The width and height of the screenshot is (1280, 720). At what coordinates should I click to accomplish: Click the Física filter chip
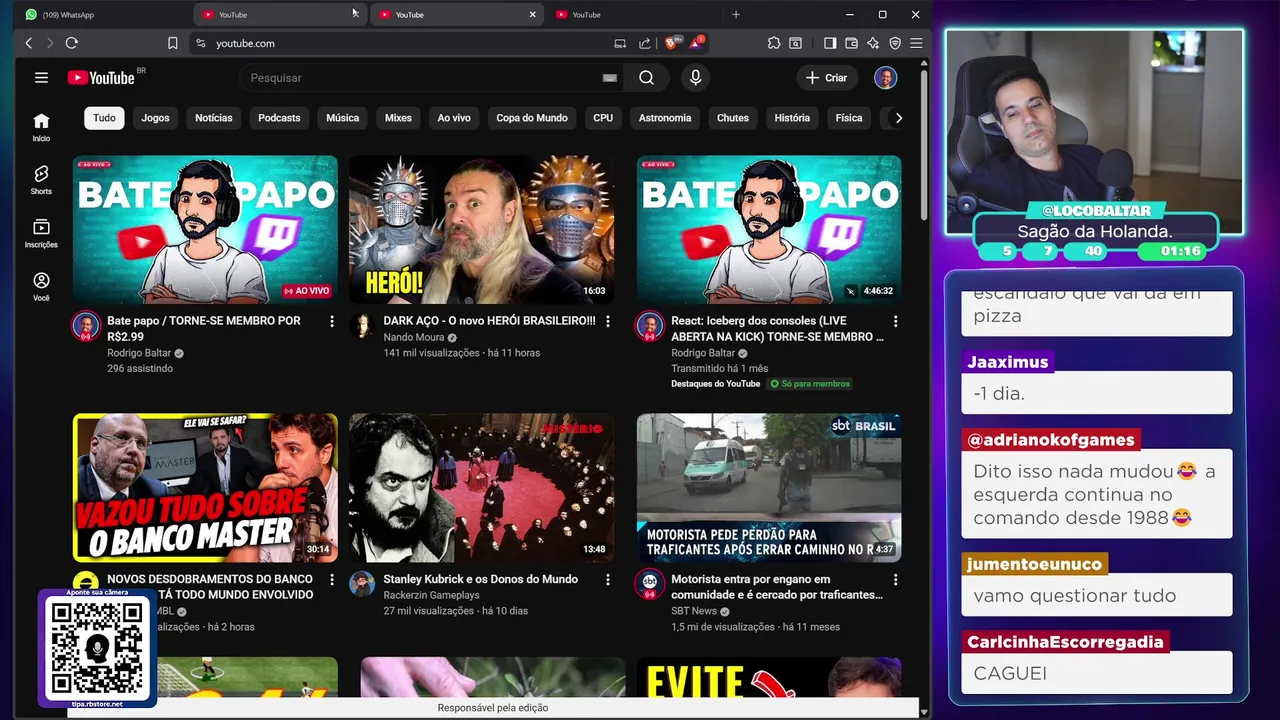coord(849,118)
